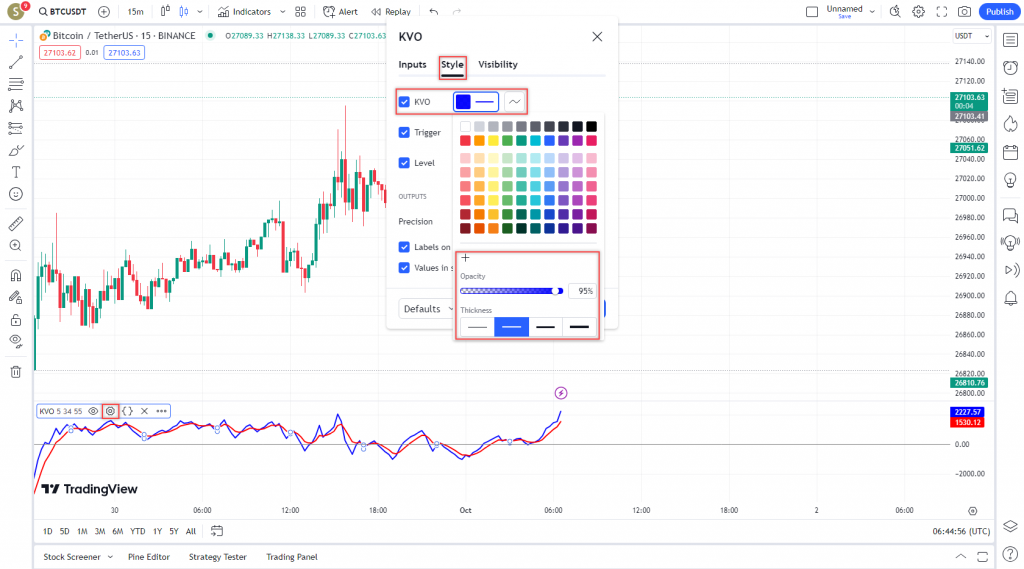Expand the Indicators favorites arrow
1024x569 pixels.
tap(282, 12)
